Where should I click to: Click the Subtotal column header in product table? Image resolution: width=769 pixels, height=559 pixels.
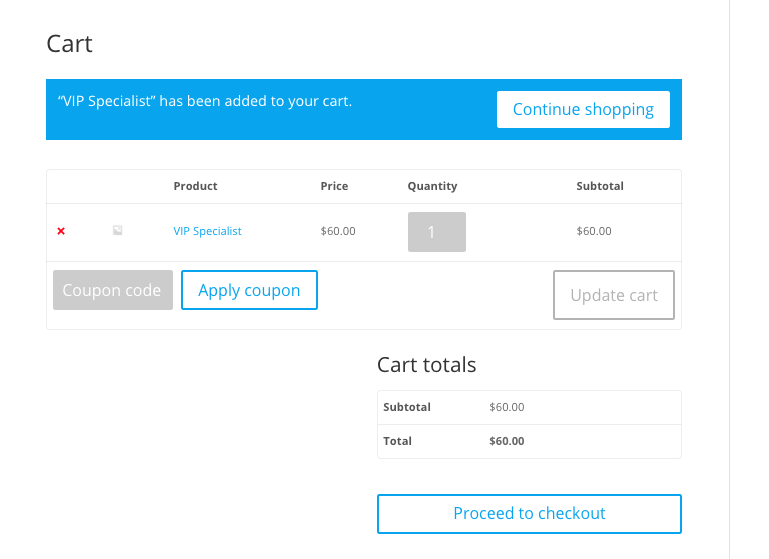click(600, 186)
